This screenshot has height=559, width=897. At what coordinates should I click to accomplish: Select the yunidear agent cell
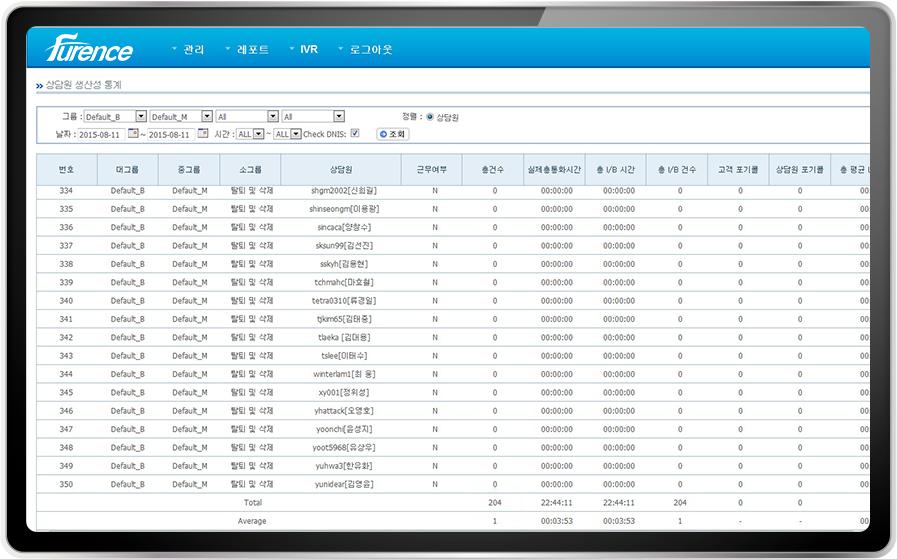pyautogui.click(x=344, y=483)
